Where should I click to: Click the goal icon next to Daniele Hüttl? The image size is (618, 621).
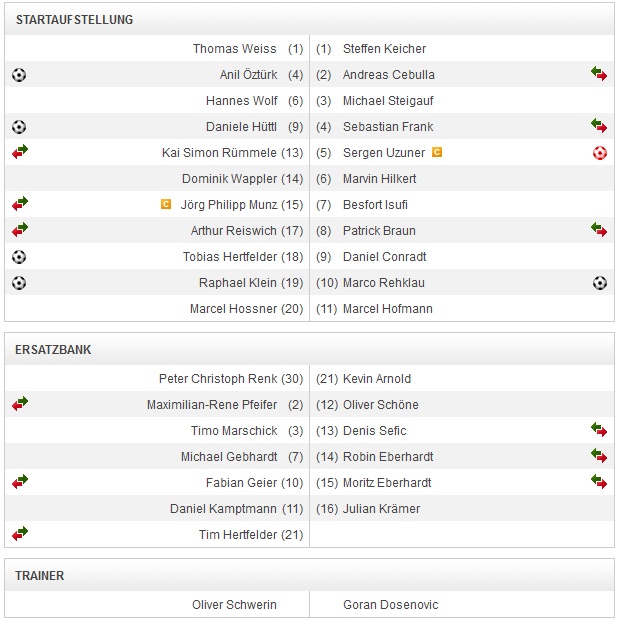[x=19, y=127]
